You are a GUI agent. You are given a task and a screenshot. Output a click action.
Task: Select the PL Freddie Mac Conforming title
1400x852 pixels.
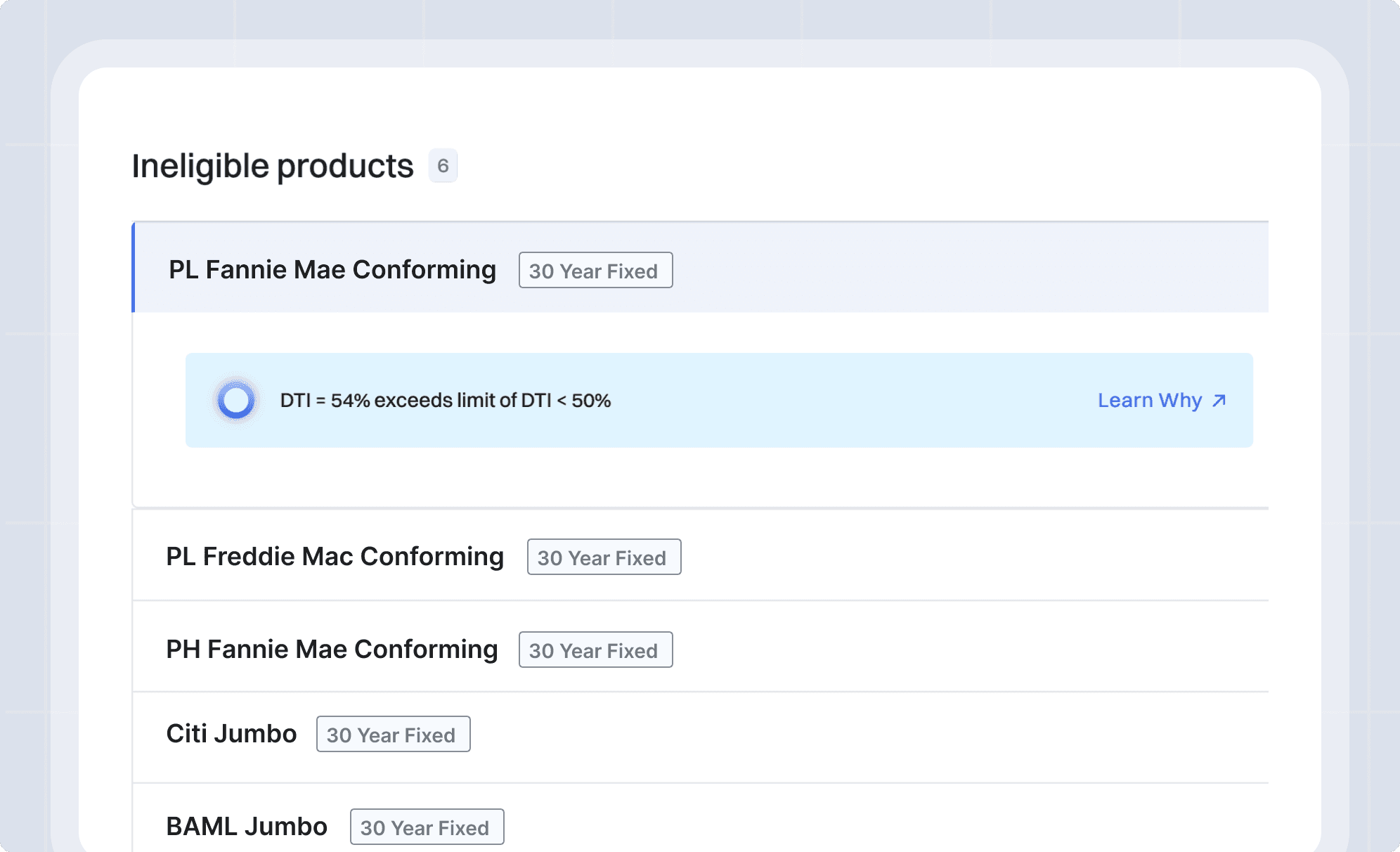335,557
